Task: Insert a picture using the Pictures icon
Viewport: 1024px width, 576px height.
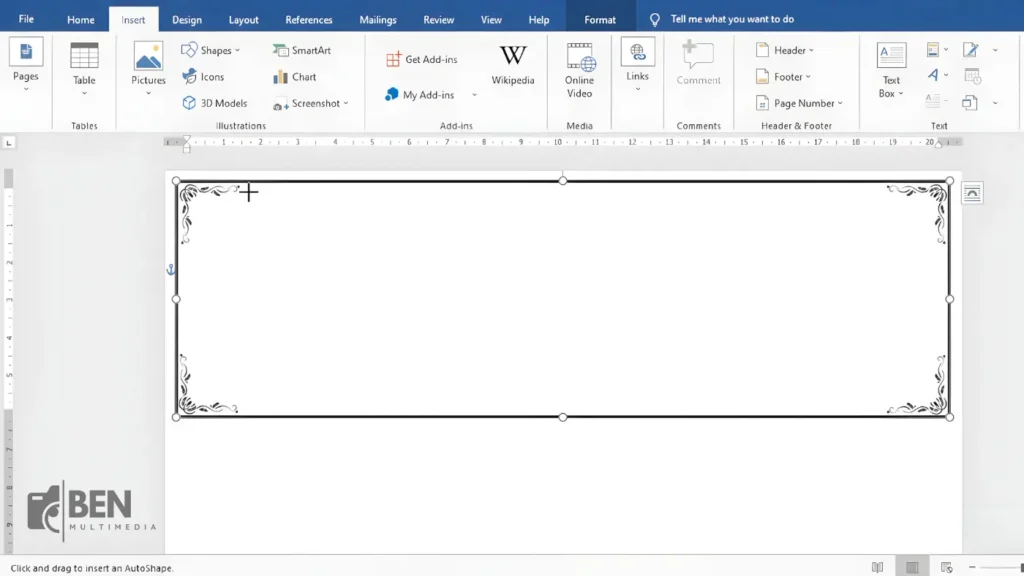Action: coord(147,60)
